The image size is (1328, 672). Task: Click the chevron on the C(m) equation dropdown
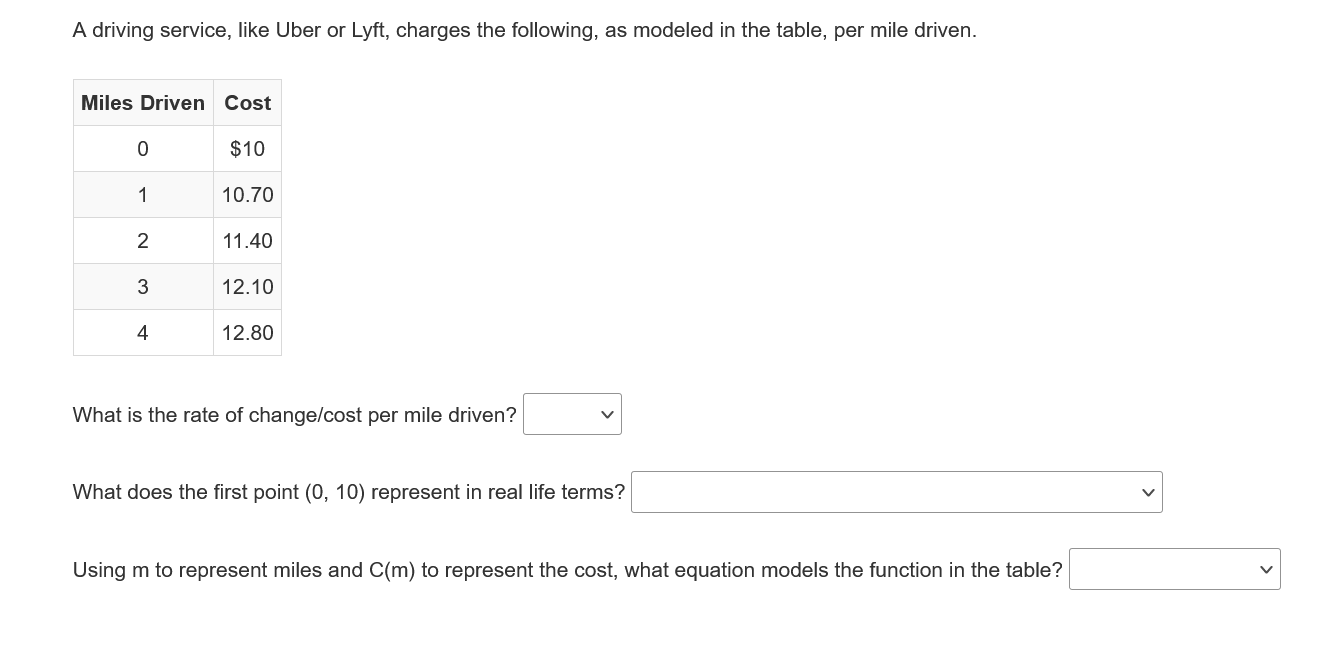1265,568
